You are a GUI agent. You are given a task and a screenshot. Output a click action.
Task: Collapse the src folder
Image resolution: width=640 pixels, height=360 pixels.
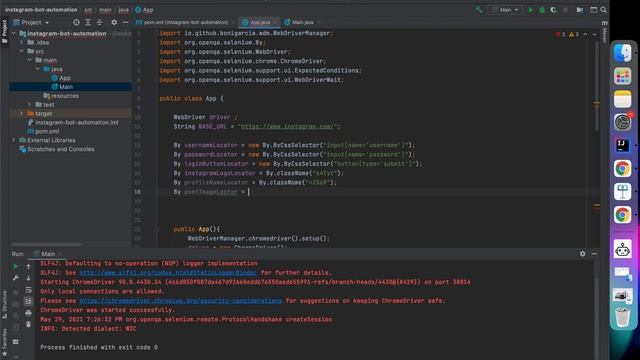point(22,51)
